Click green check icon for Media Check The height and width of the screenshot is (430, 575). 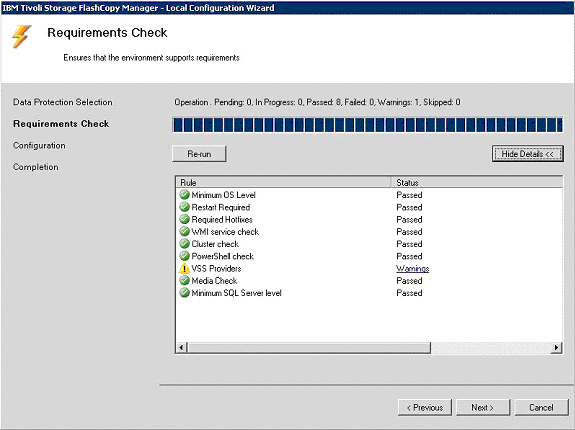[x=184, y=280]
